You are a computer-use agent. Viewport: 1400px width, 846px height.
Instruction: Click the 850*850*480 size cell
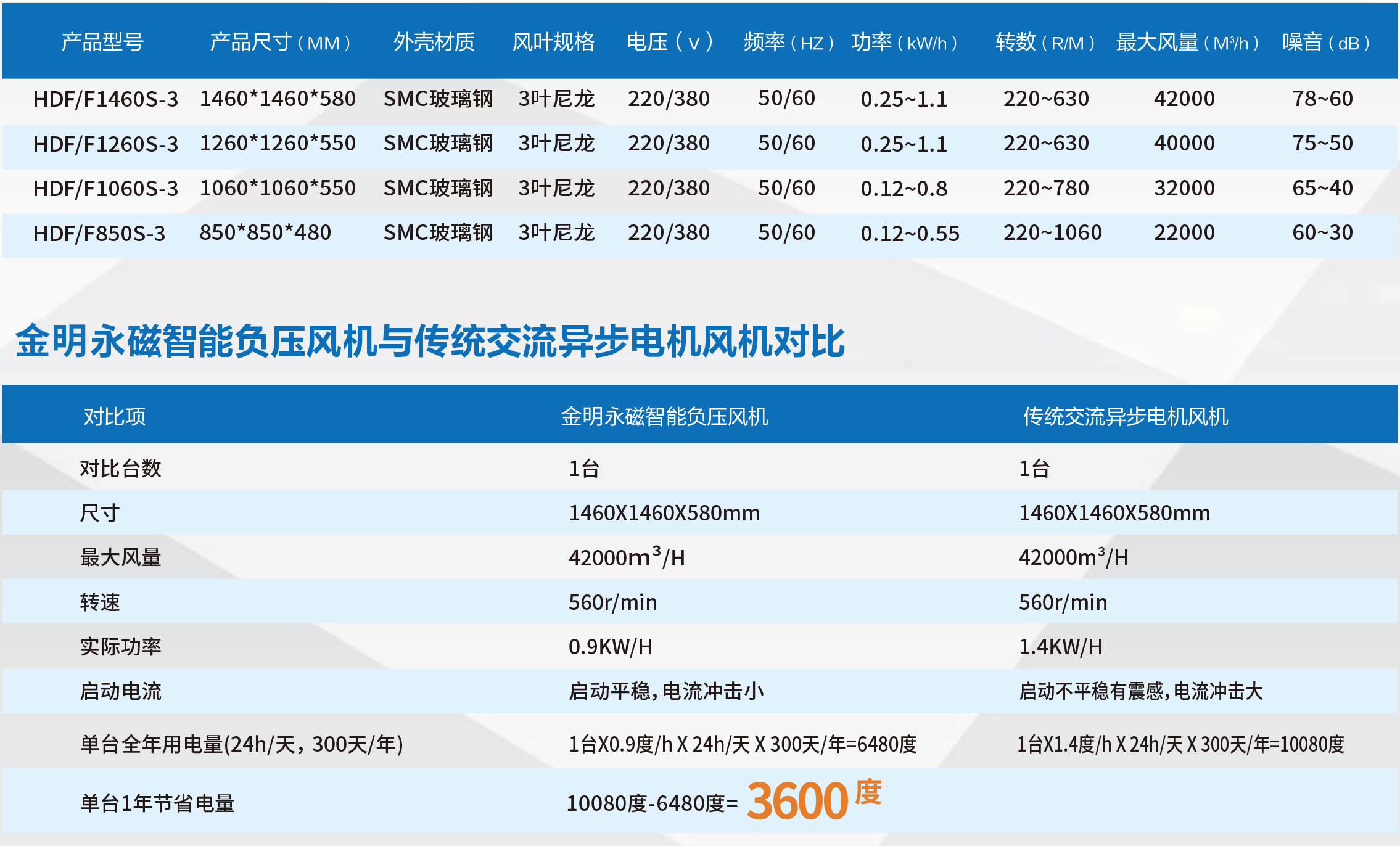(x=265, y=232)
